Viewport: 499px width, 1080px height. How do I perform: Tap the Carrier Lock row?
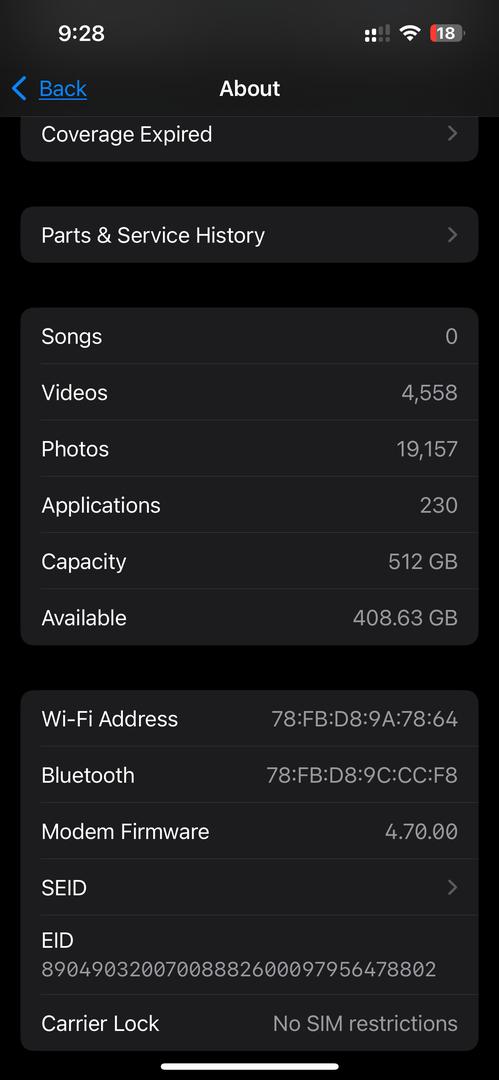[250, 1023]
